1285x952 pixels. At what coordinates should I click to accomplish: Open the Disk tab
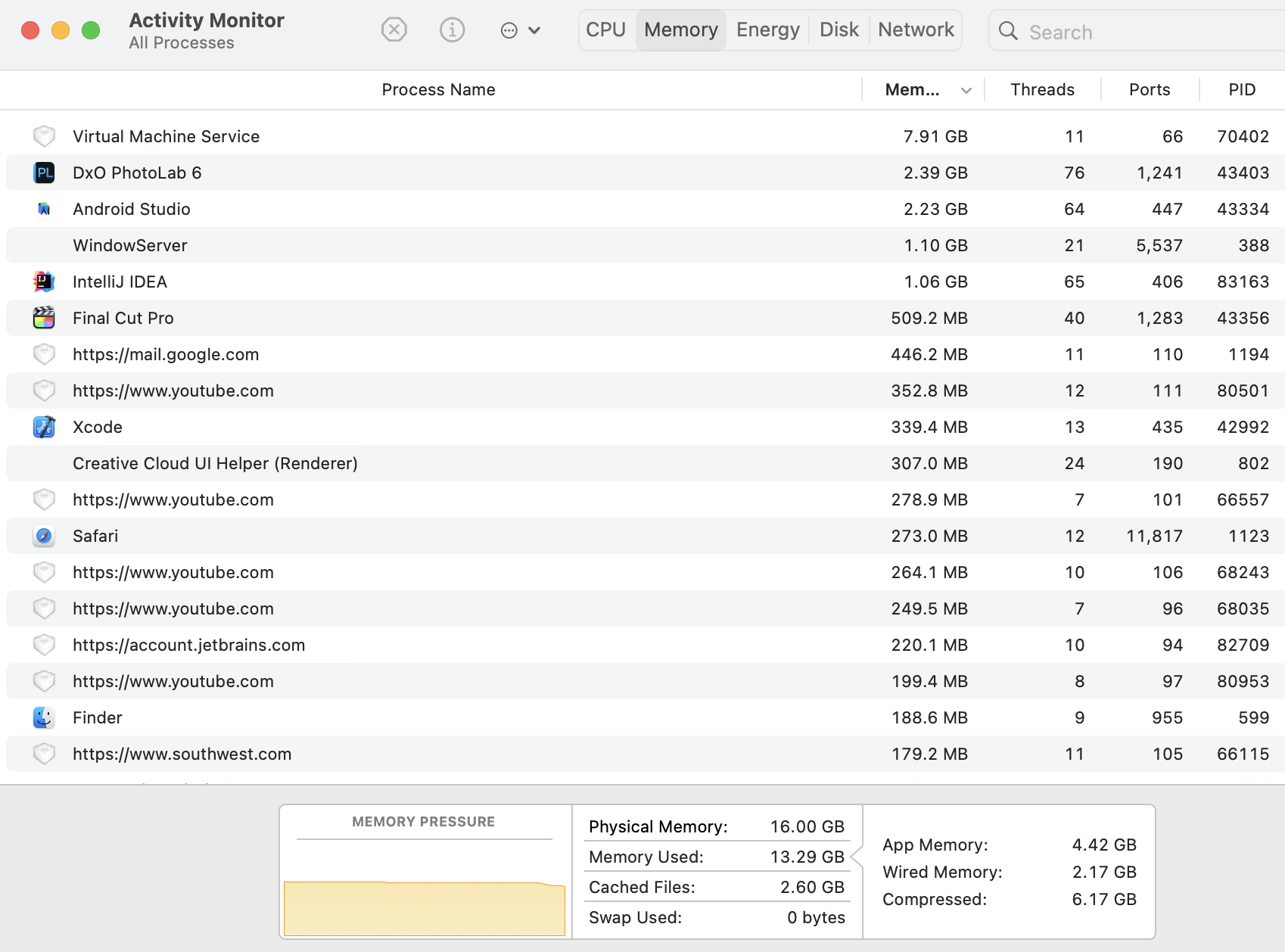pos(839,30)
